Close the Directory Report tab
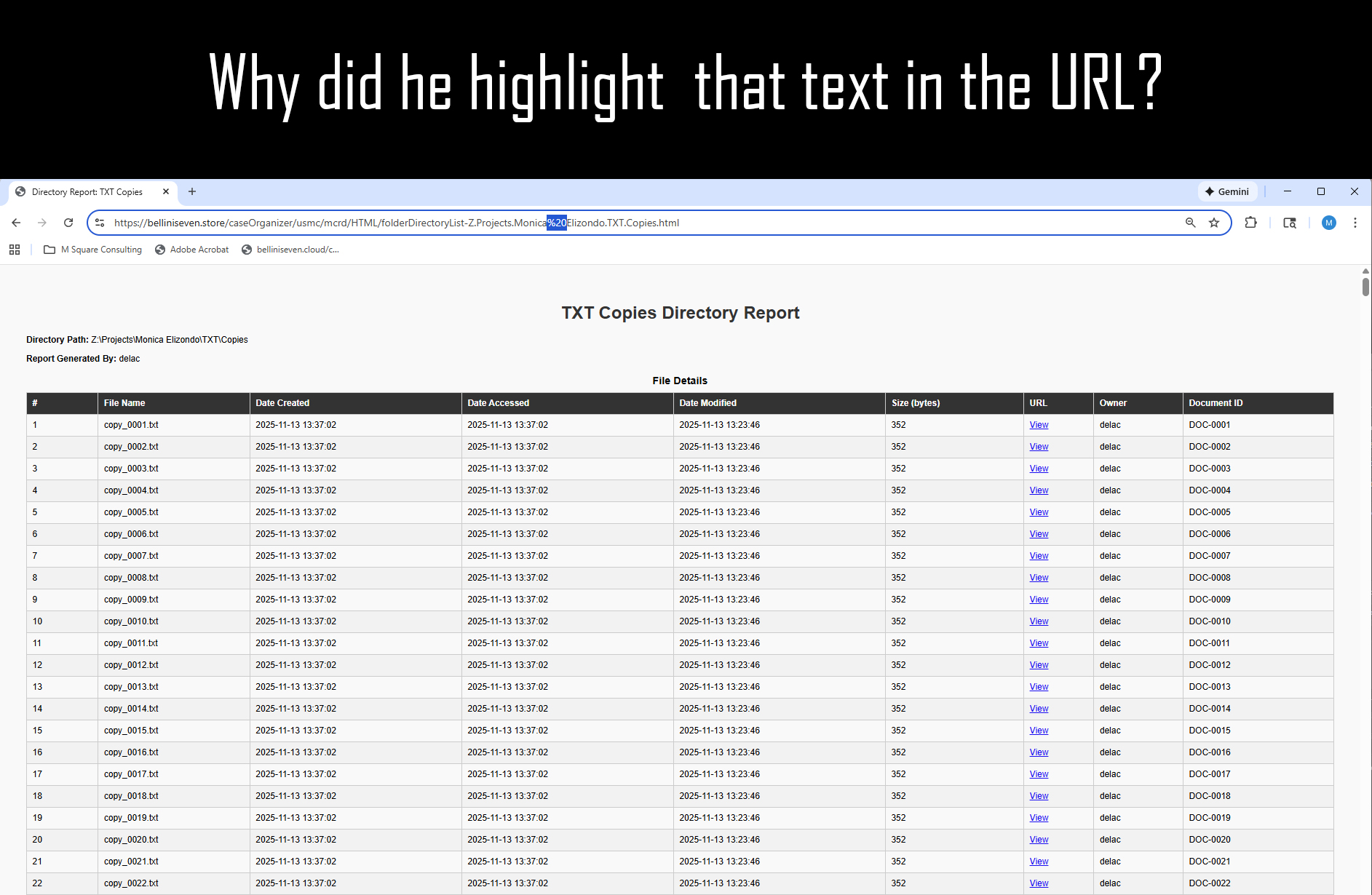The image size is (1372, 895). click(166, 191)
